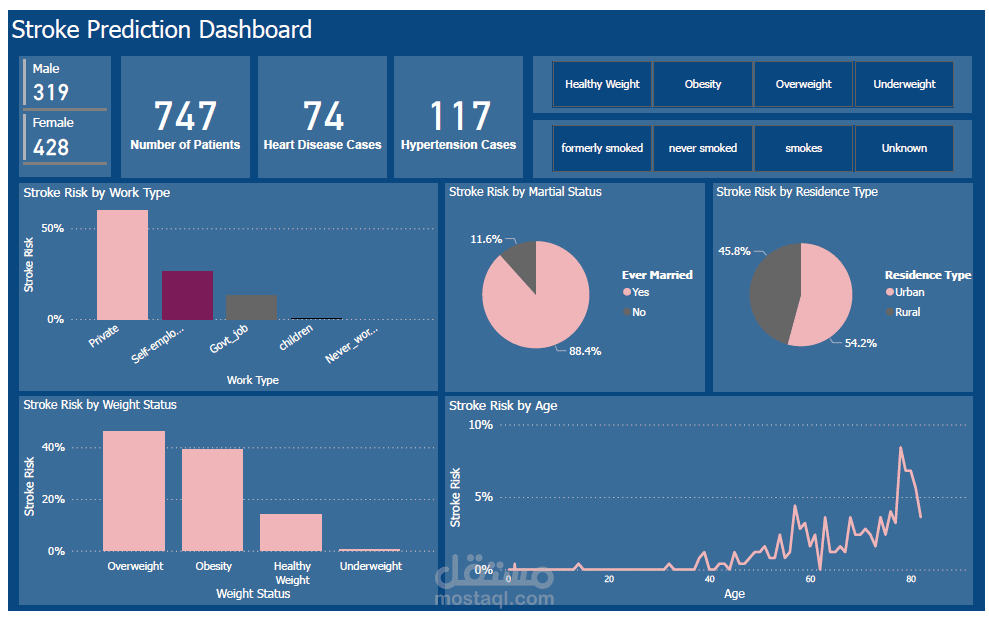Choose the Overweight slicer button
The image size is (989, 621).
804,84
